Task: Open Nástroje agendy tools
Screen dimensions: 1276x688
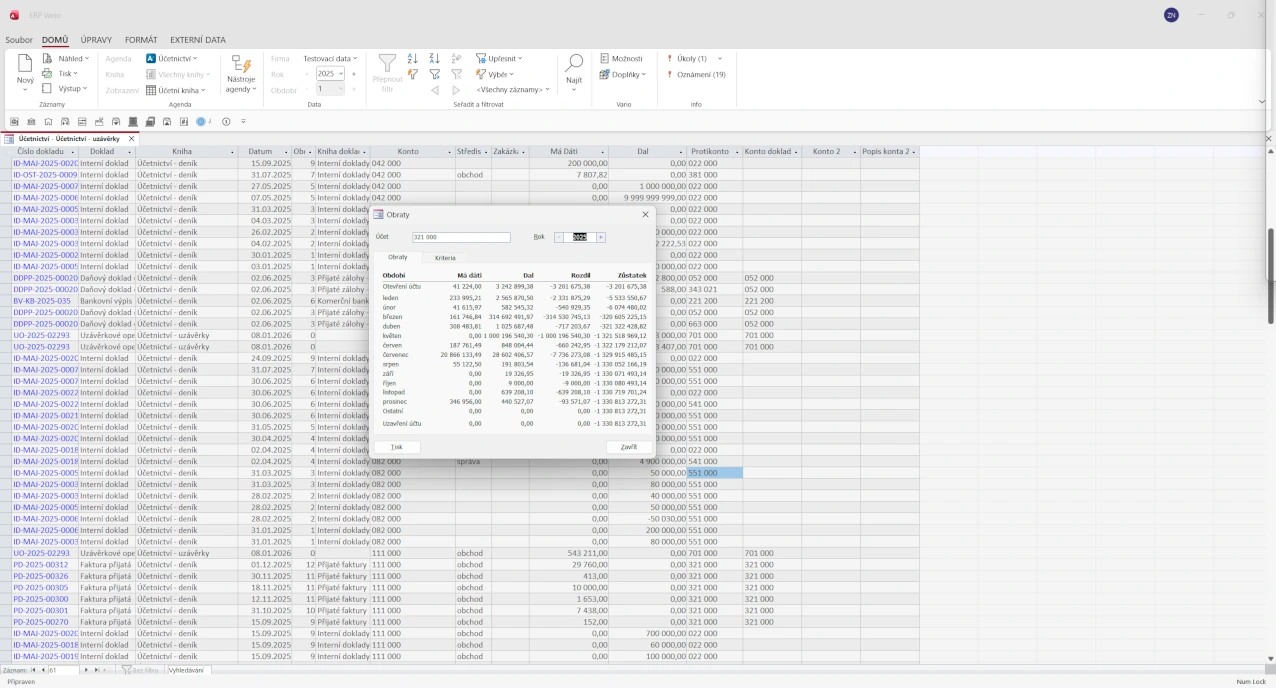Action: coord(241,73)
